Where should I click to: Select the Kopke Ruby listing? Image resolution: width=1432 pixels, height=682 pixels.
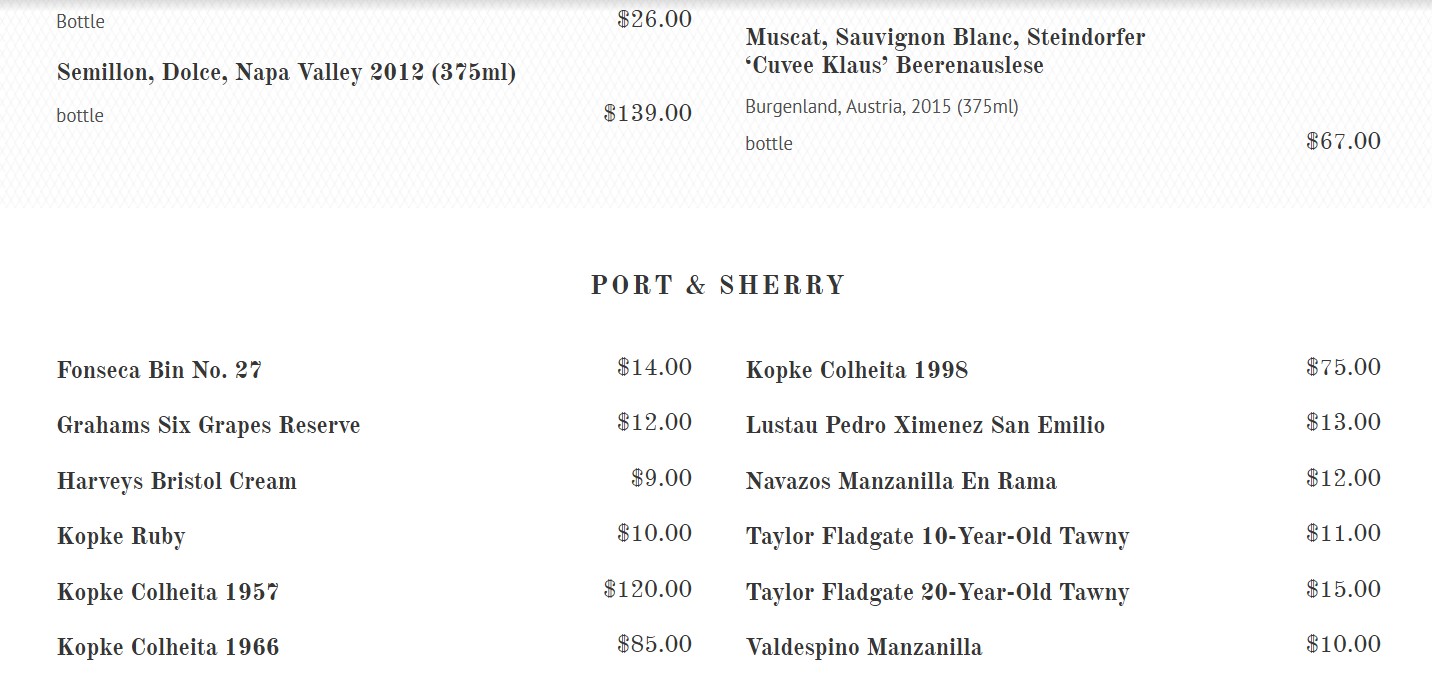point(121,536)
